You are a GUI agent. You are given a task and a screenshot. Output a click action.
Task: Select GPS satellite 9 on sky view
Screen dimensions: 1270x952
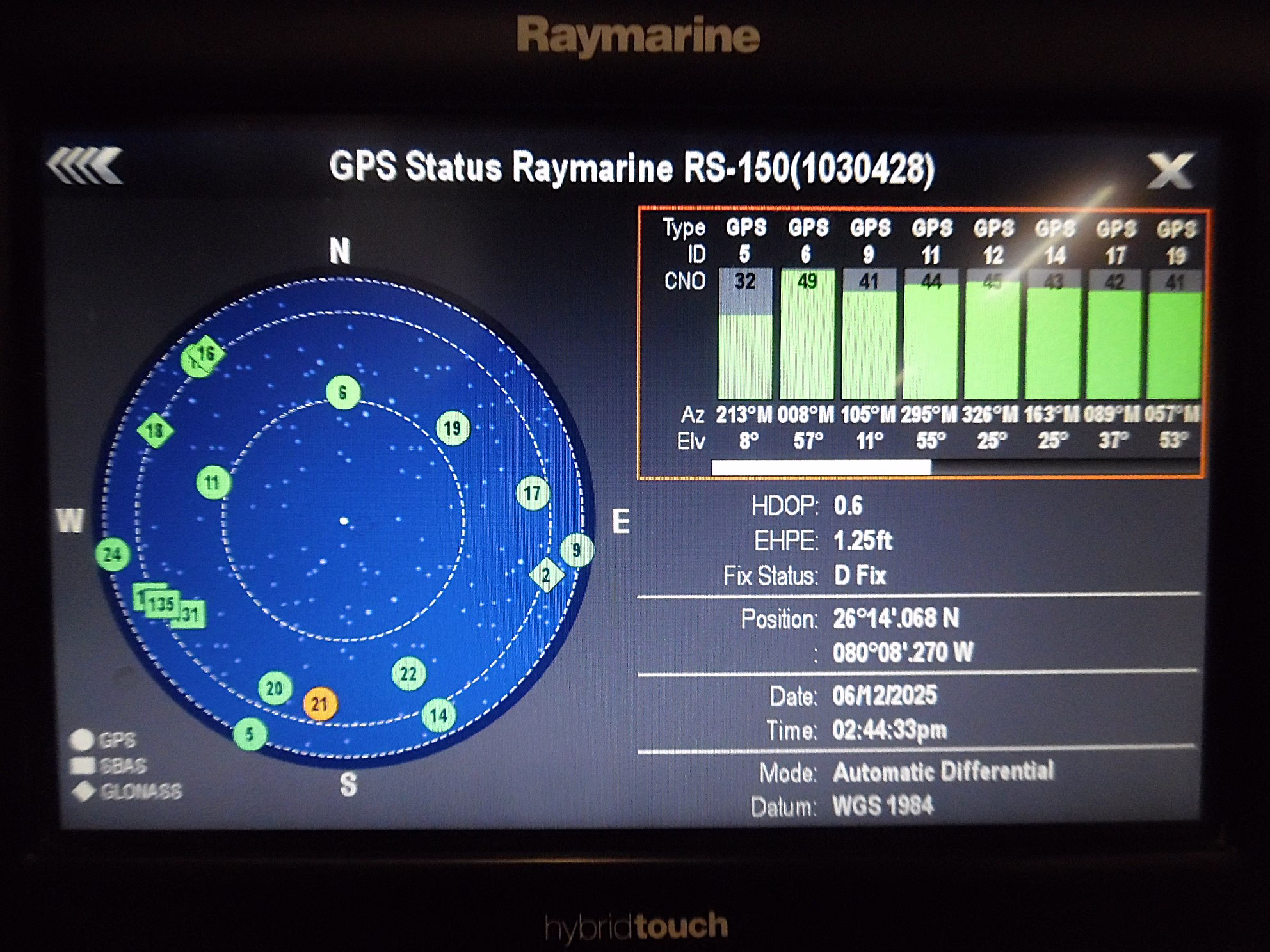click(x=577, y=550)
